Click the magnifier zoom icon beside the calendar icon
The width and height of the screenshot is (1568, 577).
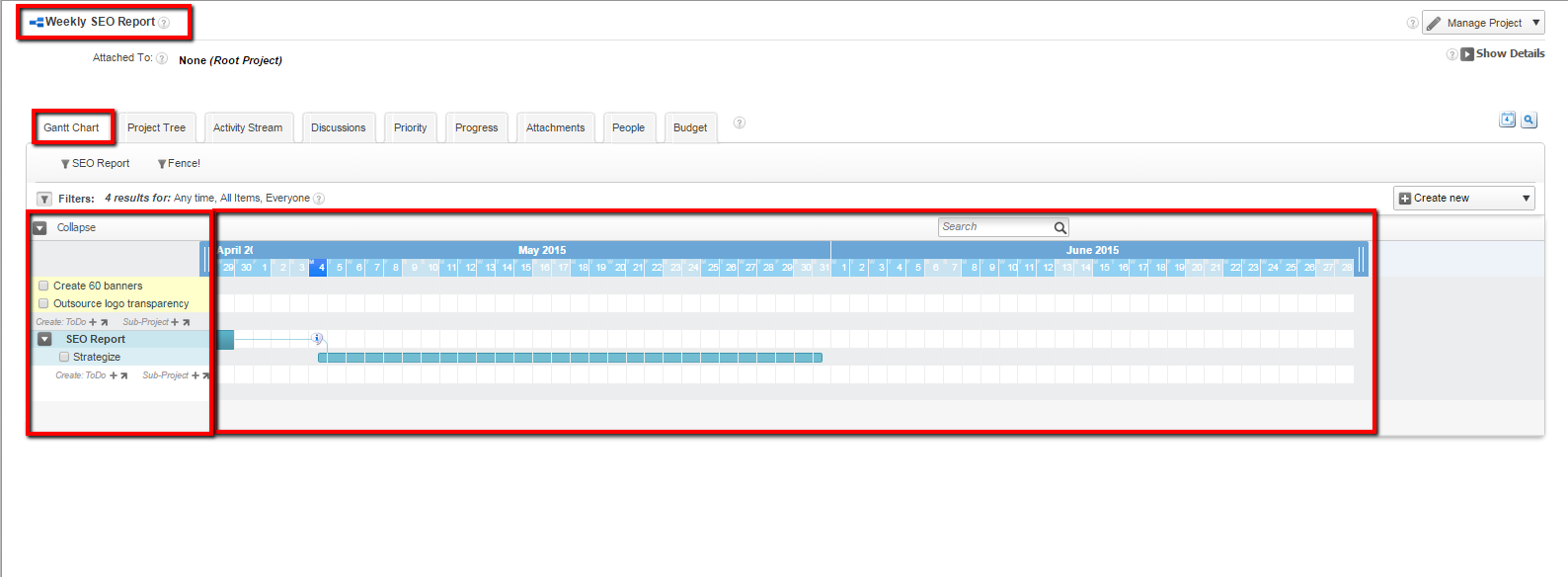coord(1529,120)
